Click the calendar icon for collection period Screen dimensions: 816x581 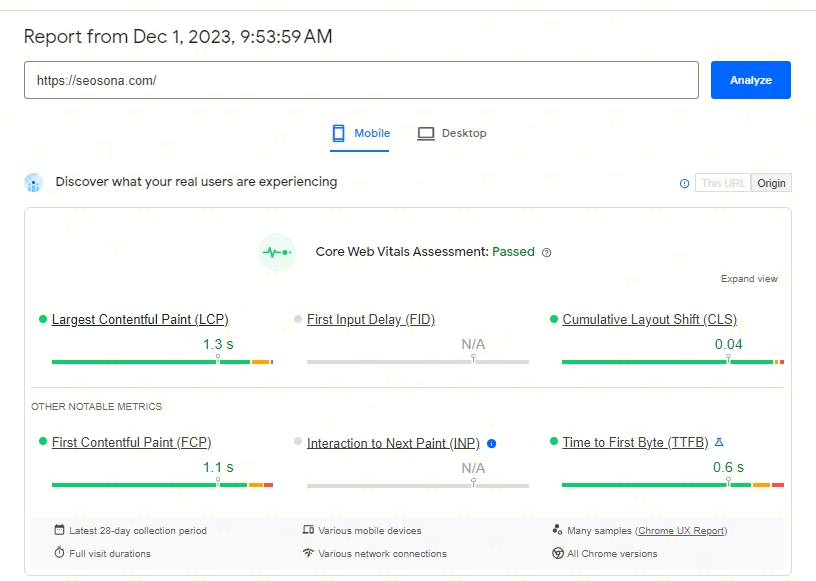tap(60, 530)
